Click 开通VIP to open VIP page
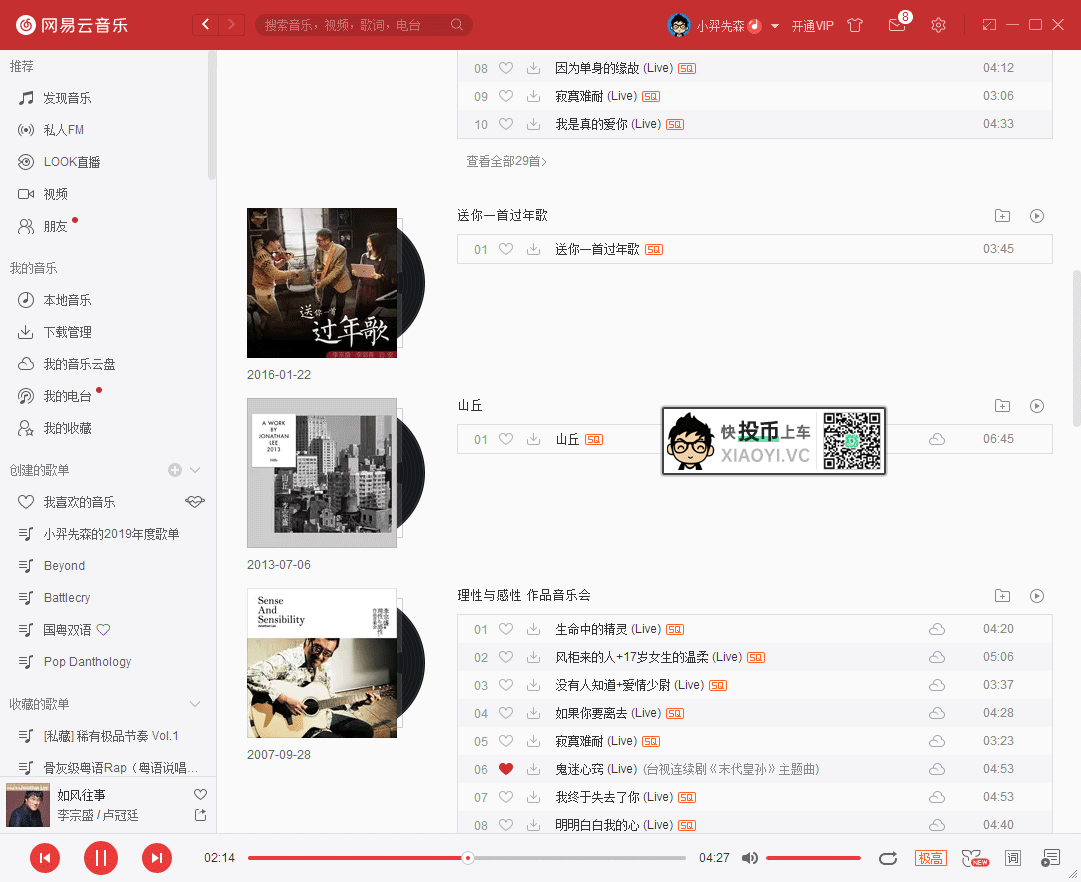 click(x=813, y=25)
